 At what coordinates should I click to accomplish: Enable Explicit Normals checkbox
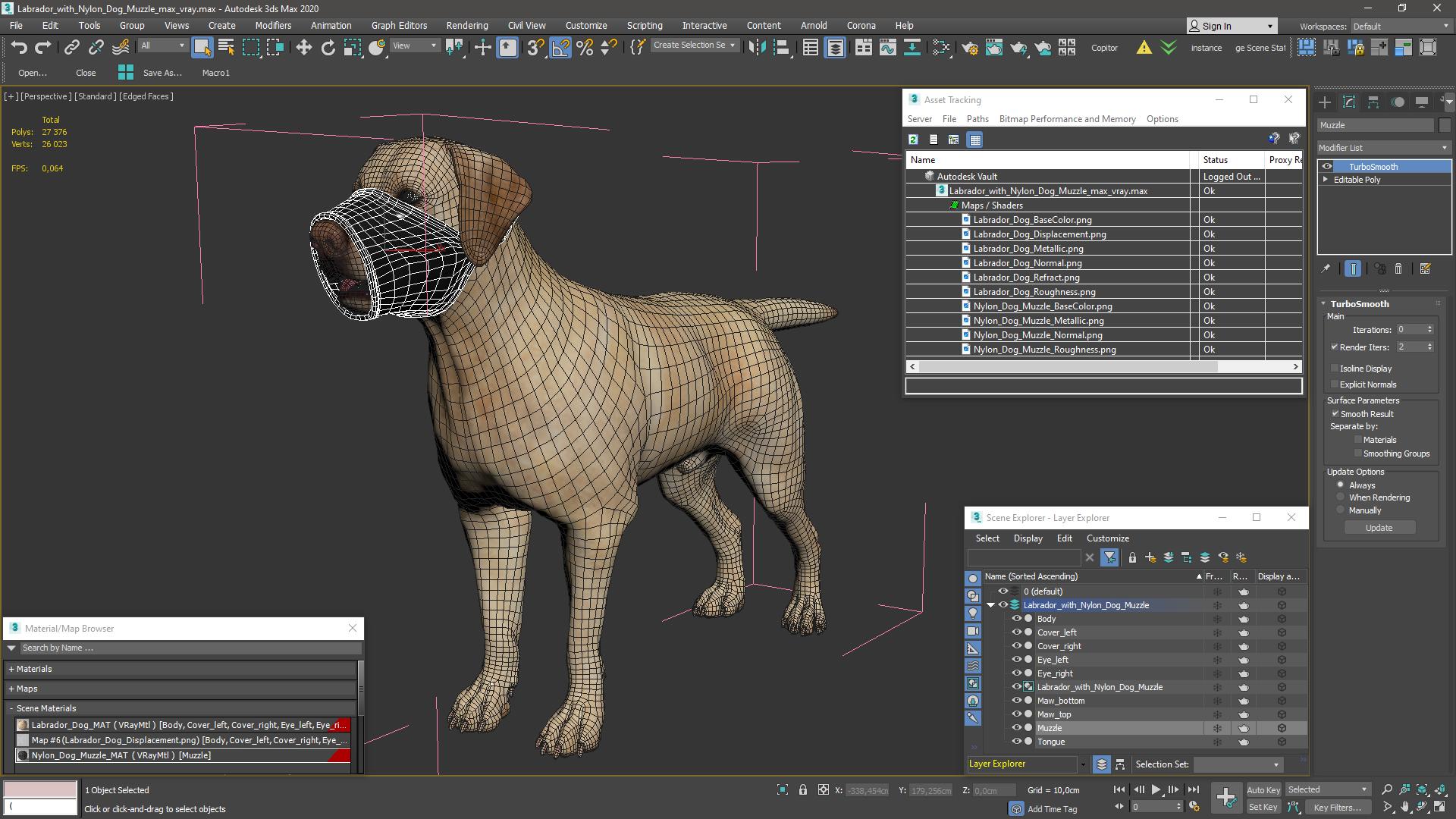[x=1335, y=384]
